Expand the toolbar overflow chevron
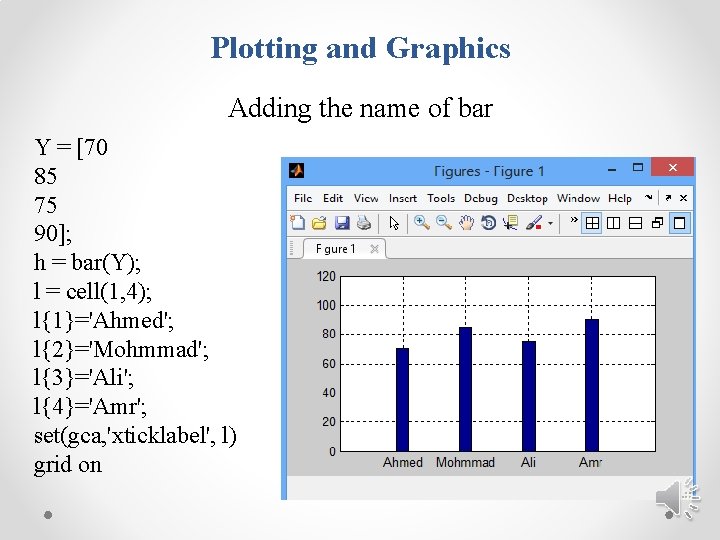The width and height of the screenshot is (720, 540). pyautogui.click(x=574, y=219)
